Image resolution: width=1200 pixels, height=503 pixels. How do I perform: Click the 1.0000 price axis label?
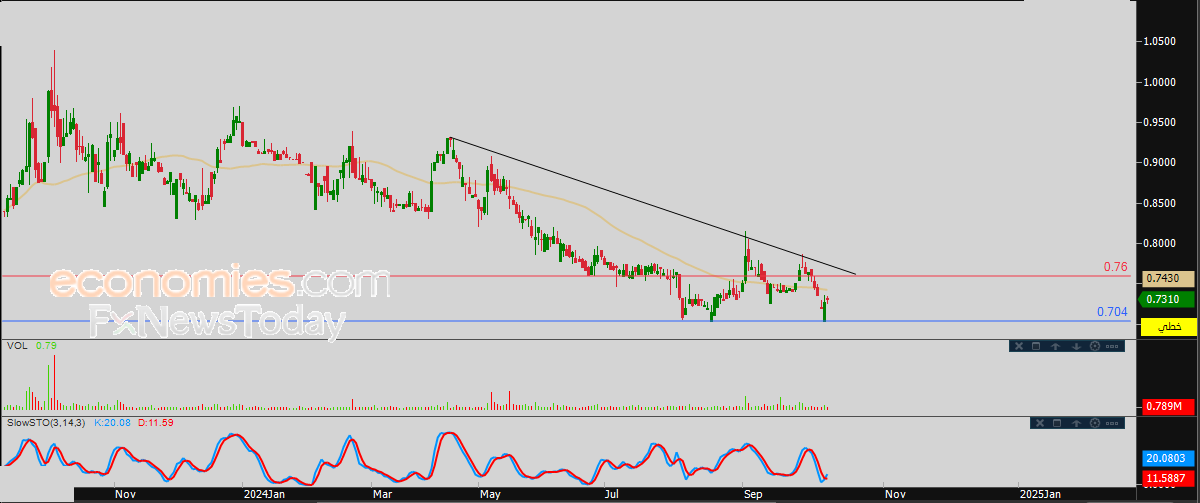[x=1161, y=82]
